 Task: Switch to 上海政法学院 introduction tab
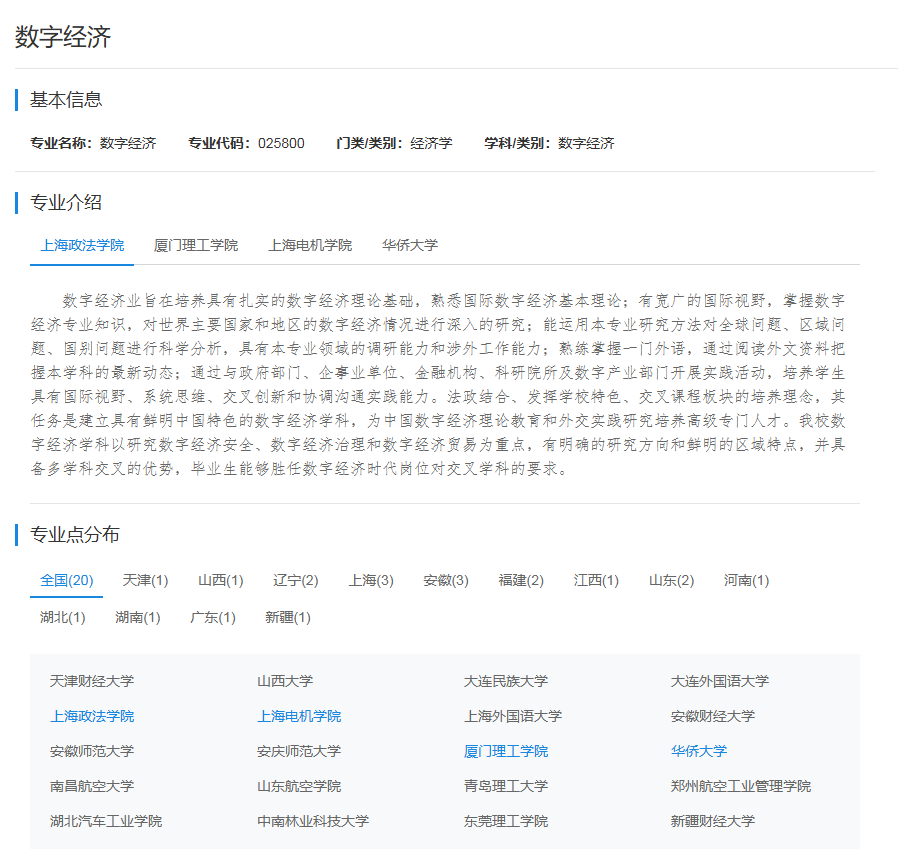(x=82, y=245)
